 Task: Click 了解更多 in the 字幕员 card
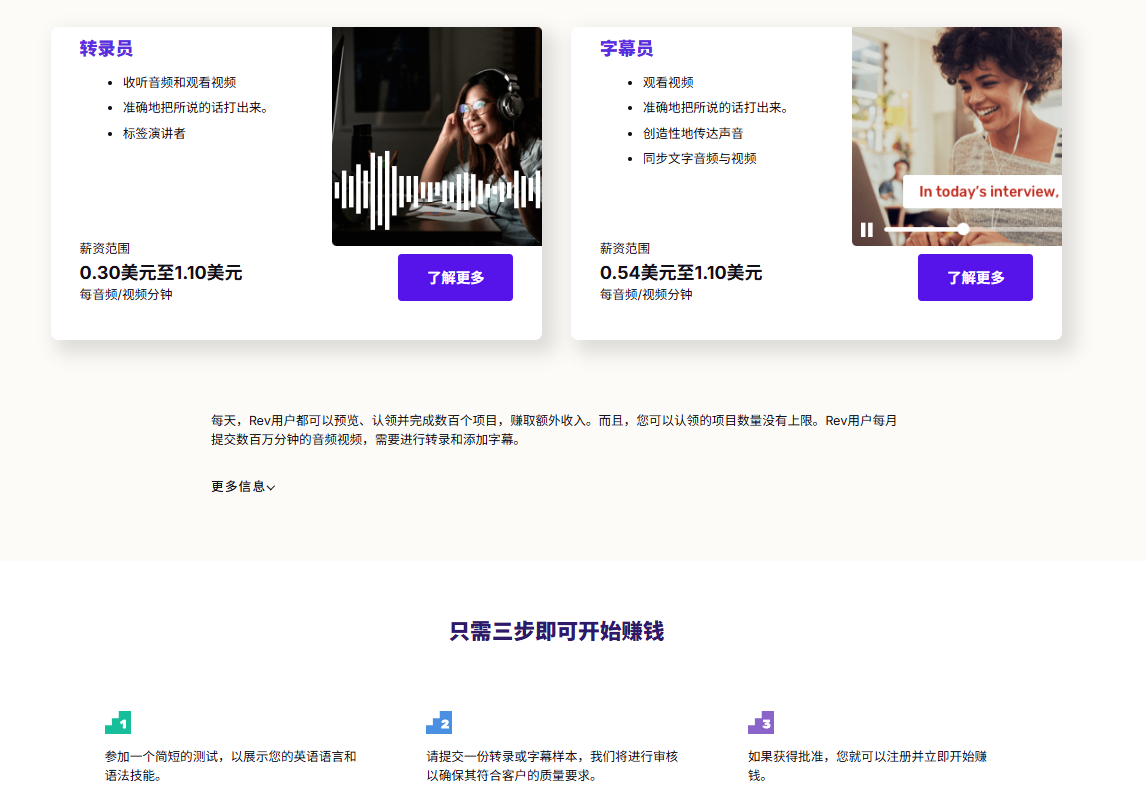(x=975, y=277)
